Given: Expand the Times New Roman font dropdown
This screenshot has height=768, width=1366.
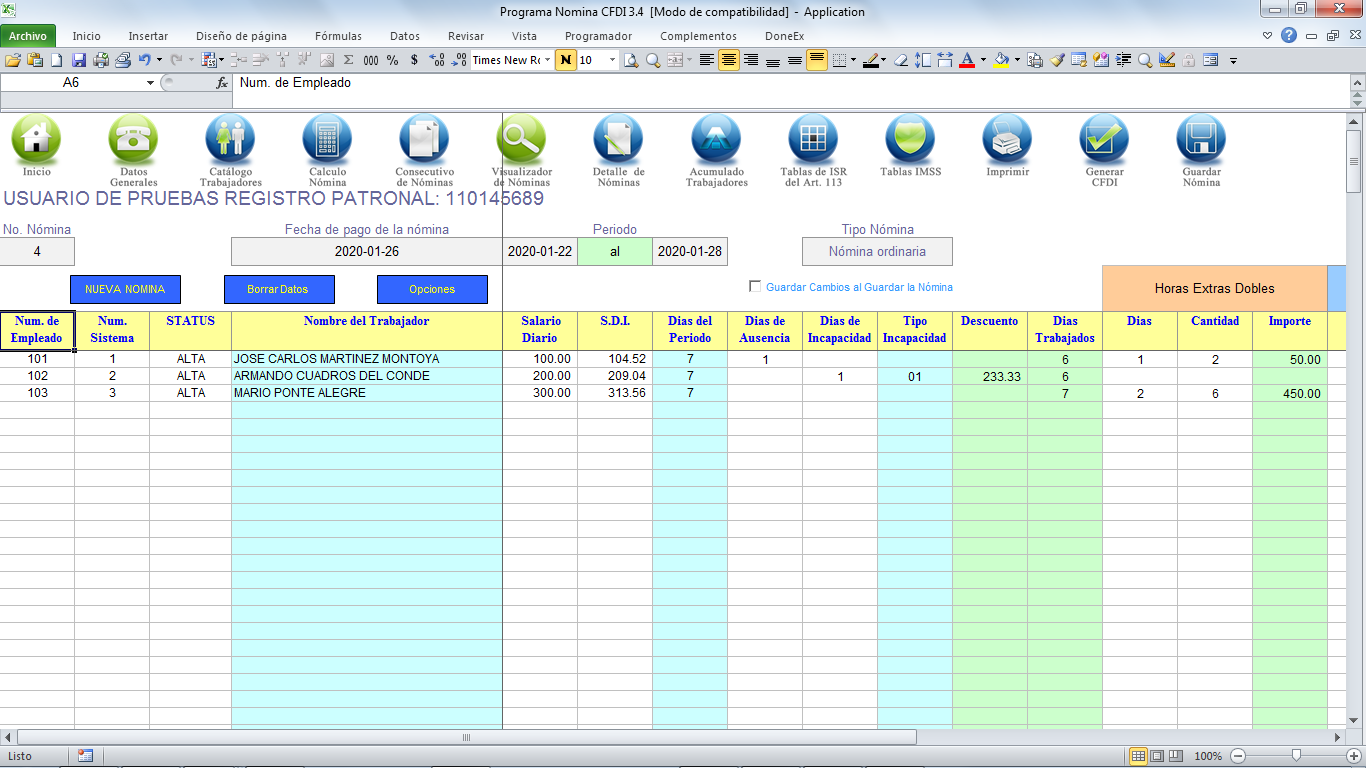Looking at the screenshot, I should click(547, 60).
